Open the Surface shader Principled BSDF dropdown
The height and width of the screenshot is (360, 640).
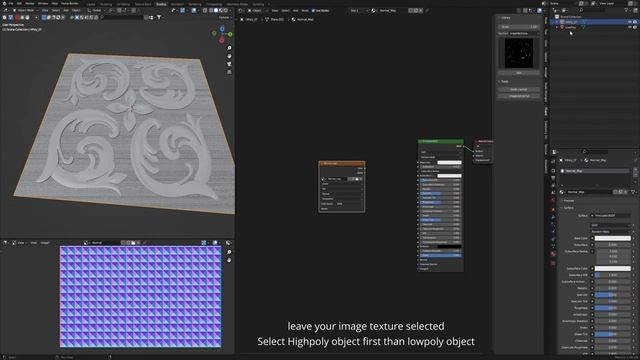(x=611, y=216)
